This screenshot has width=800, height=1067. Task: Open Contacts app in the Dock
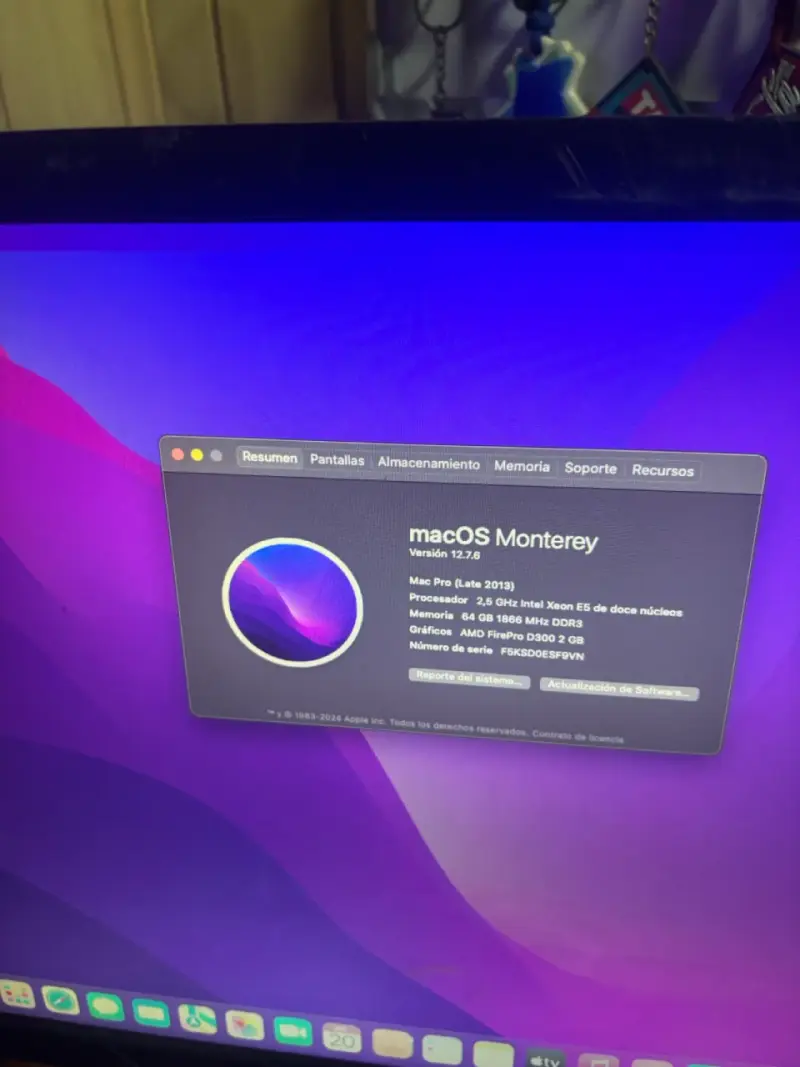pyautogui.click(x=393, y=1044)
